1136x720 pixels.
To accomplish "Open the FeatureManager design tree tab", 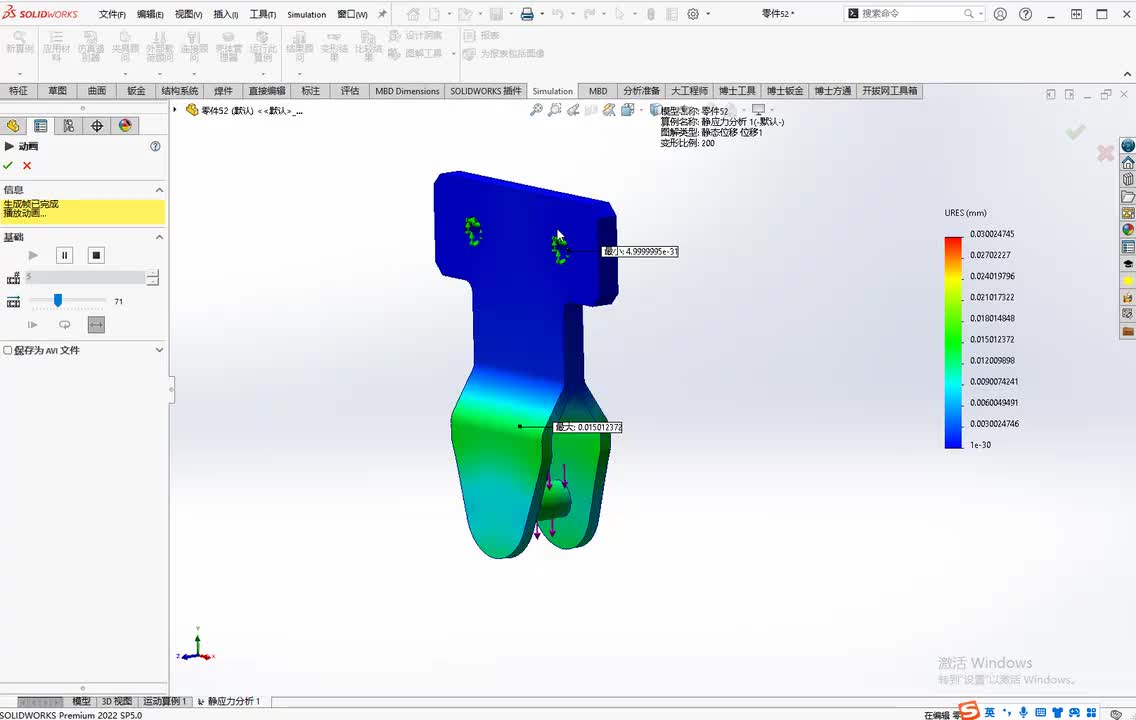I will click(13, 126).
